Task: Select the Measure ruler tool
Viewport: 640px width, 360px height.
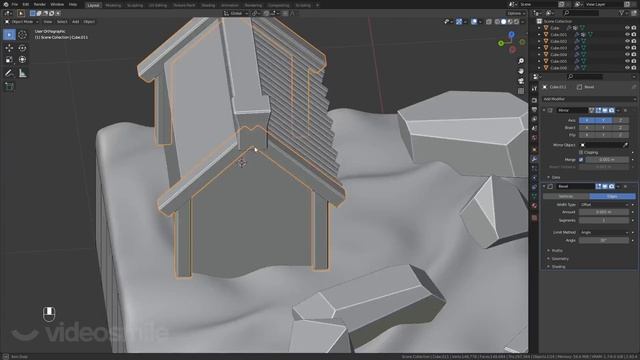Action: [x=22, y=73]
